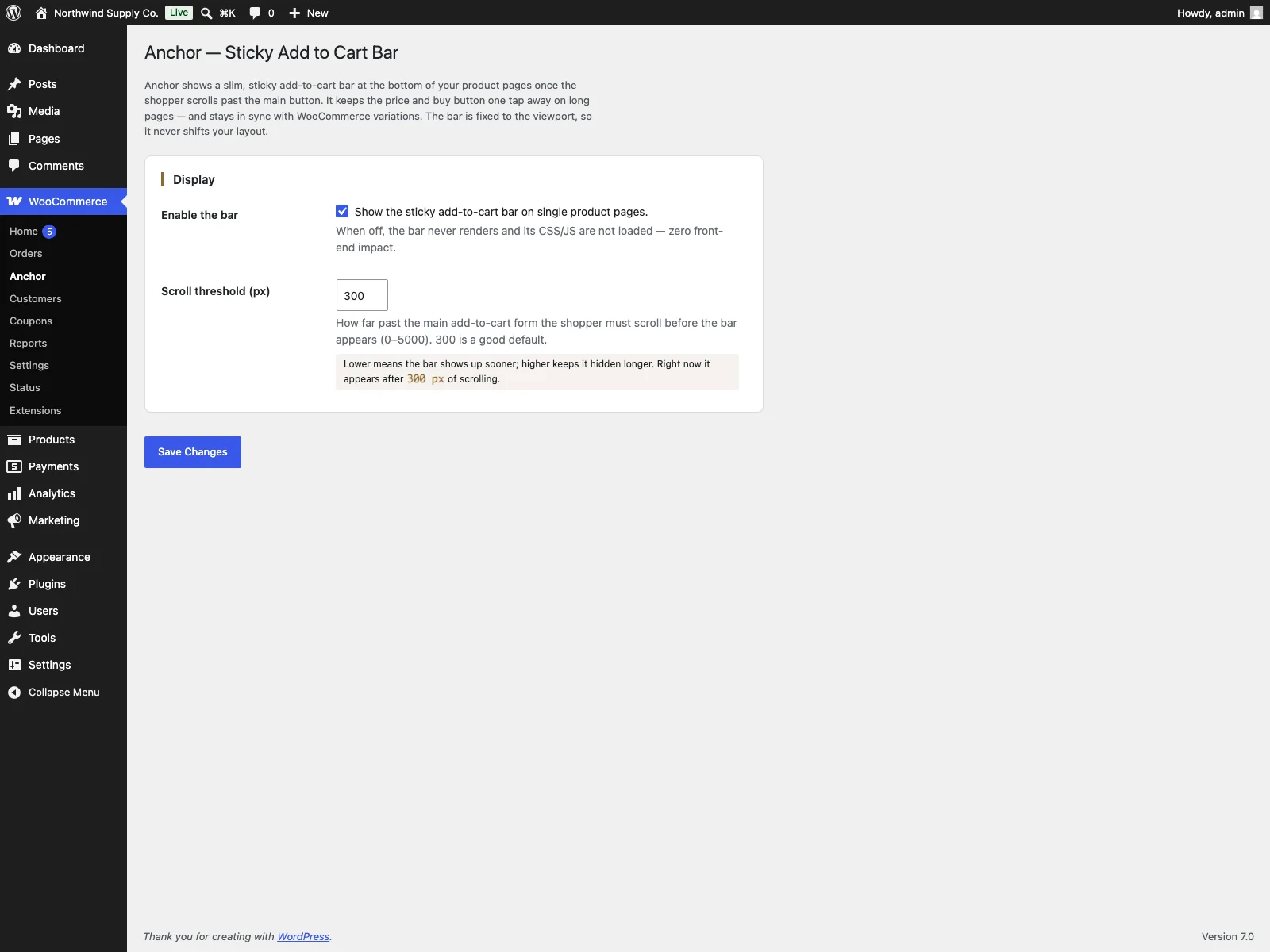Click the Posts pin icon
The height and width of the screenshot is (952, 1270).
pos(14,84)
